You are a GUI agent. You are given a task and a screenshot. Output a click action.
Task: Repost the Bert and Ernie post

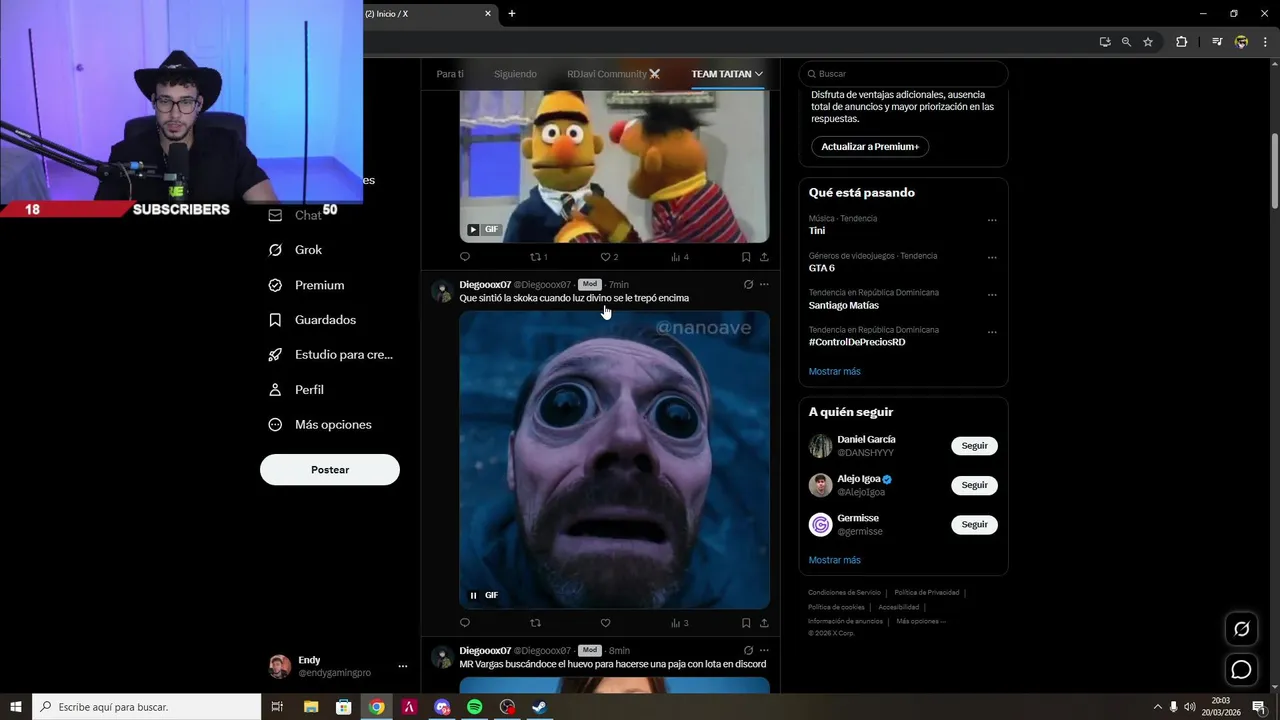[538, 257]
